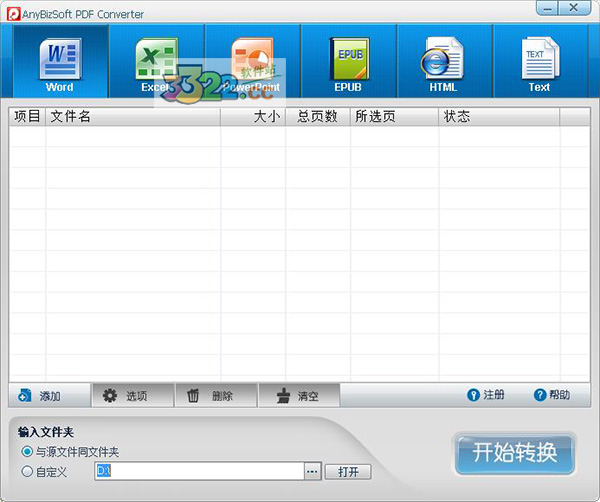Select the Text conversion format icon

540,61
